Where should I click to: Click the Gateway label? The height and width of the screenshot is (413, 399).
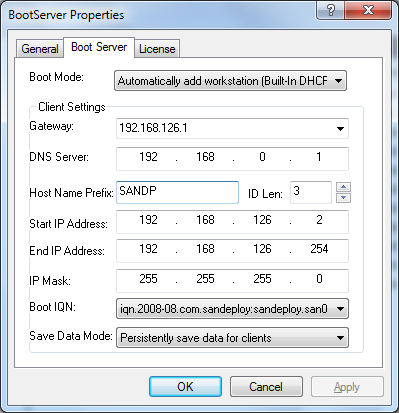[52, 126]
